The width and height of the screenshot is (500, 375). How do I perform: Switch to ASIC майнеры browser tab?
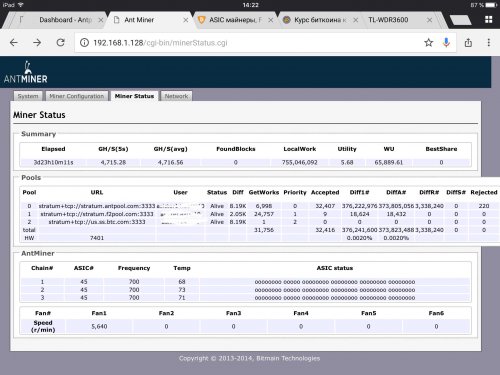pos(235,20)
